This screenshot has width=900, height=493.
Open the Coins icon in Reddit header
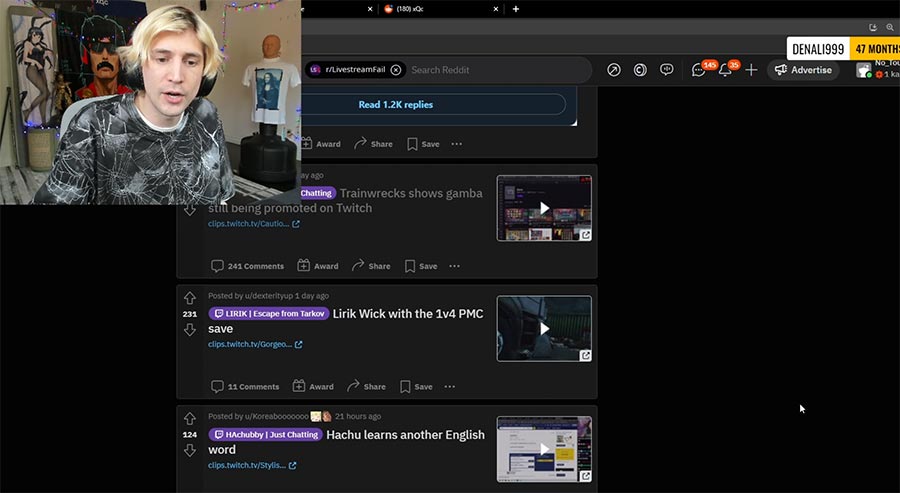point(640,70)
